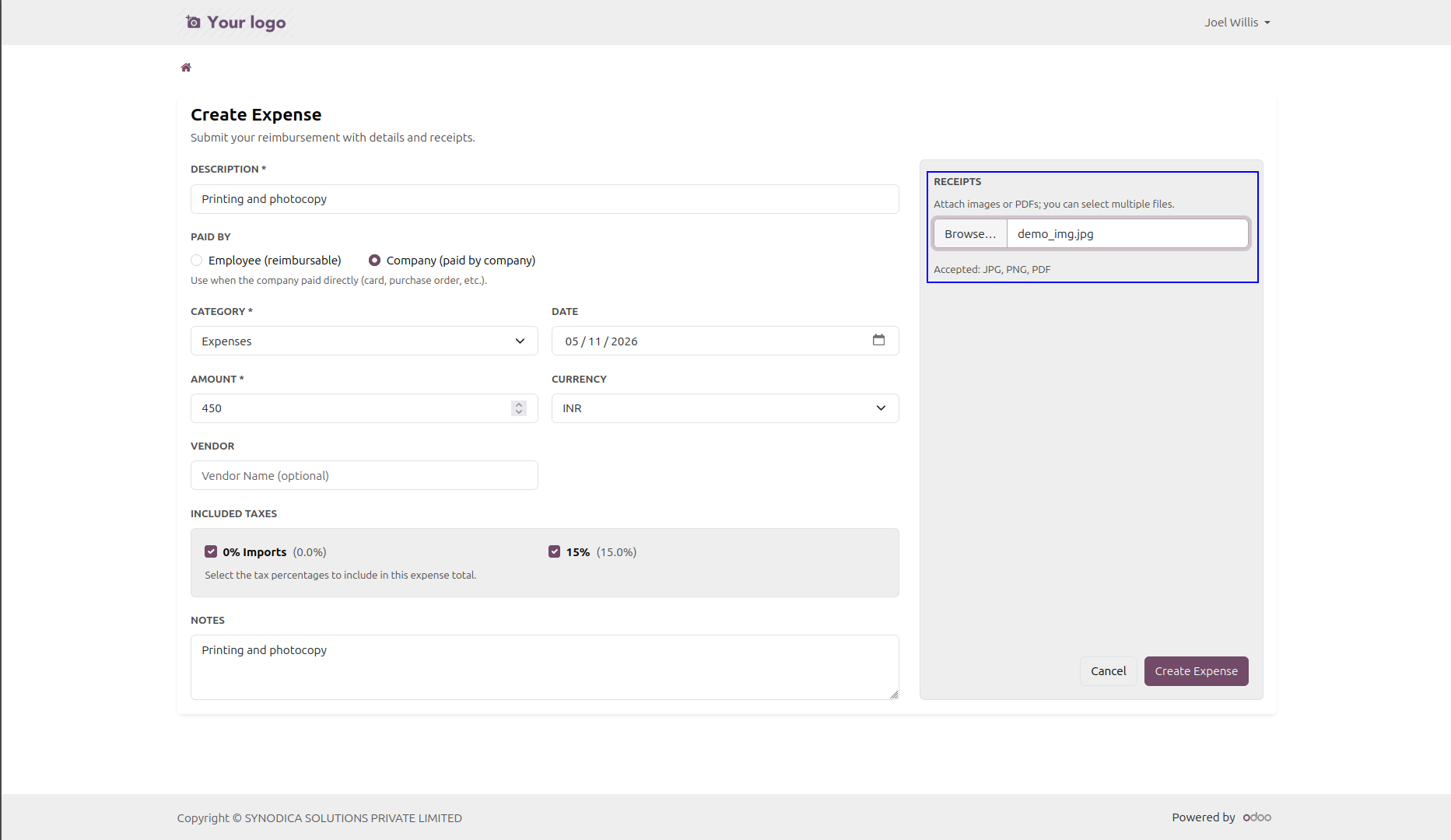1451x840 pixels.
Task: Select Company (paid by company) radio option
Action: click(x=374, y=261)
